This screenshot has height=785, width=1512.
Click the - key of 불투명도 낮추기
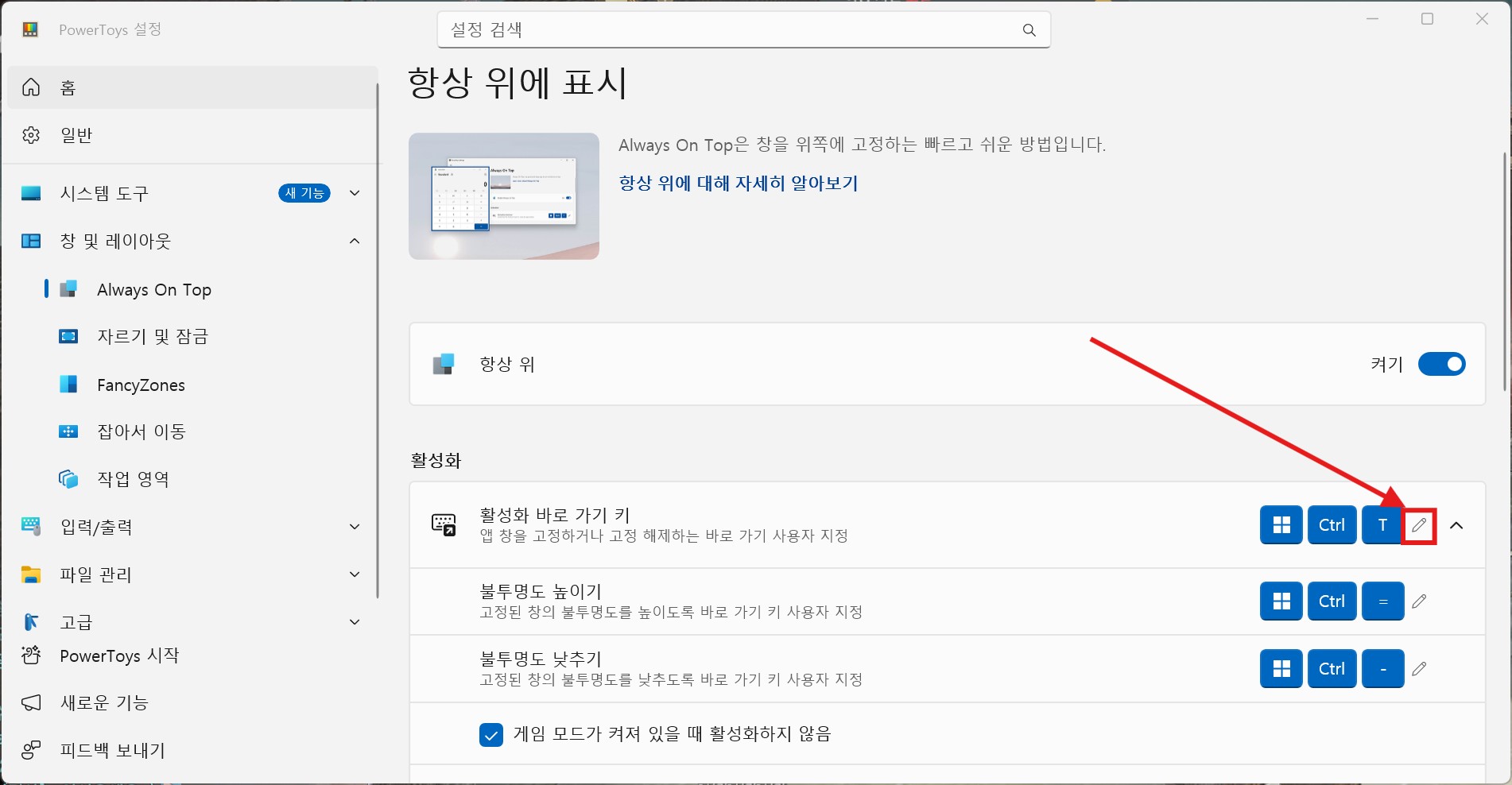(x=1383, y=669)
